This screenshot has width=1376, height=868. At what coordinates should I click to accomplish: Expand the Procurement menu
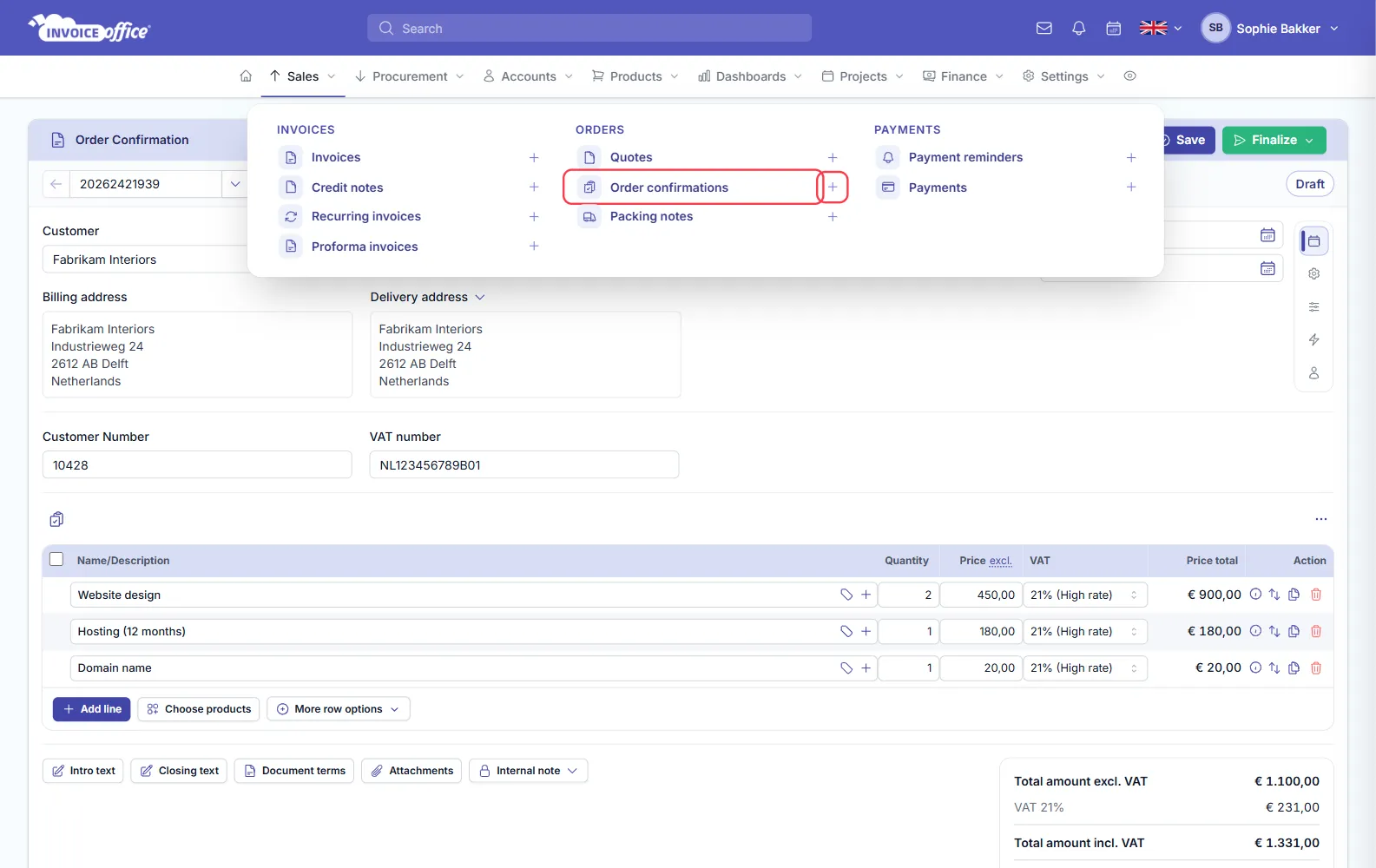coord(410,76)
